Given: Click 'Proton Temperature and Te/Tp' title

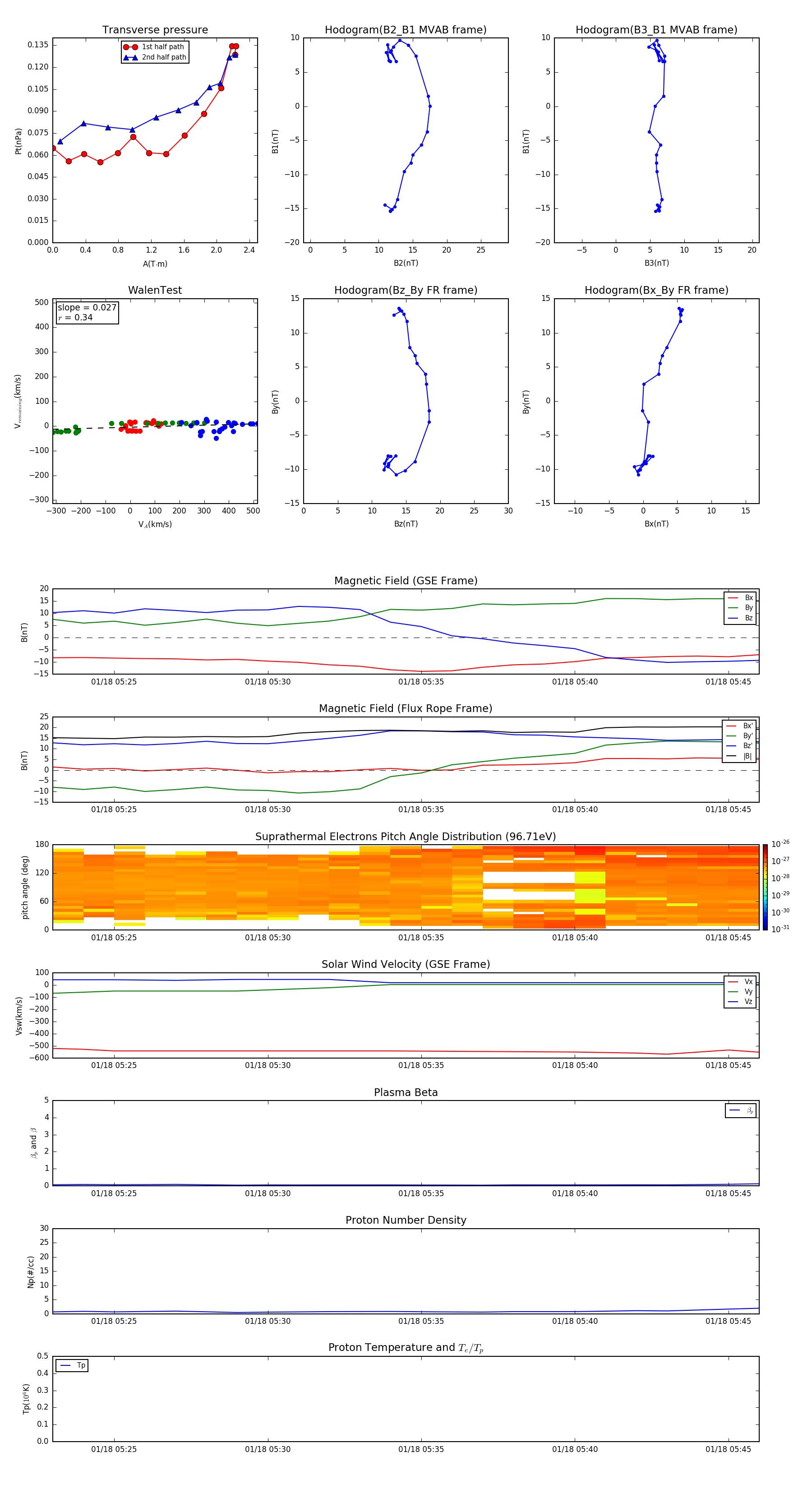Looking at the screenshot, I should click(x=406, y=1348).
